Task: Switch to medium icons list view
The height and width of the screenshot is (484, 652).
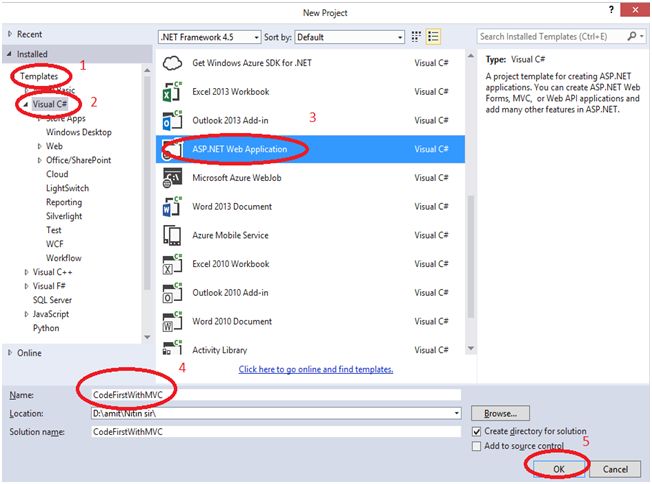Action: coord(433,37)
